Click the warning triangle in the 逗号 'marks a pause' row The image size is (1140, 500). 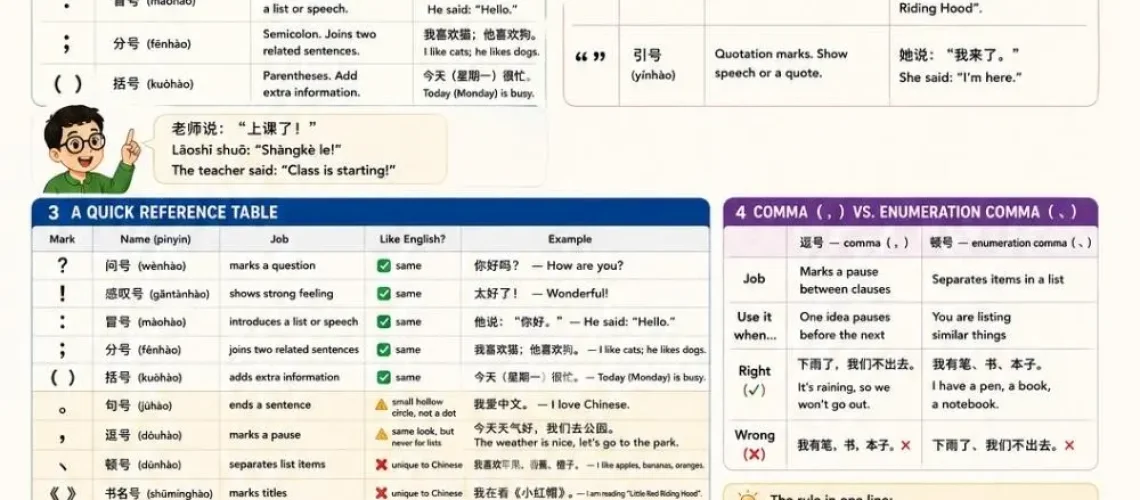pyautogui.click(x=381, y=434)
